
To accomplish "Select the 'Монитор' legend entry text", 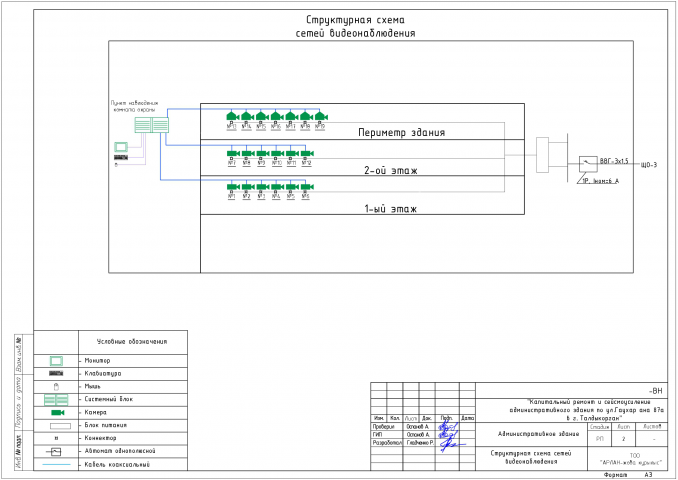I will (x=97, y=360).
